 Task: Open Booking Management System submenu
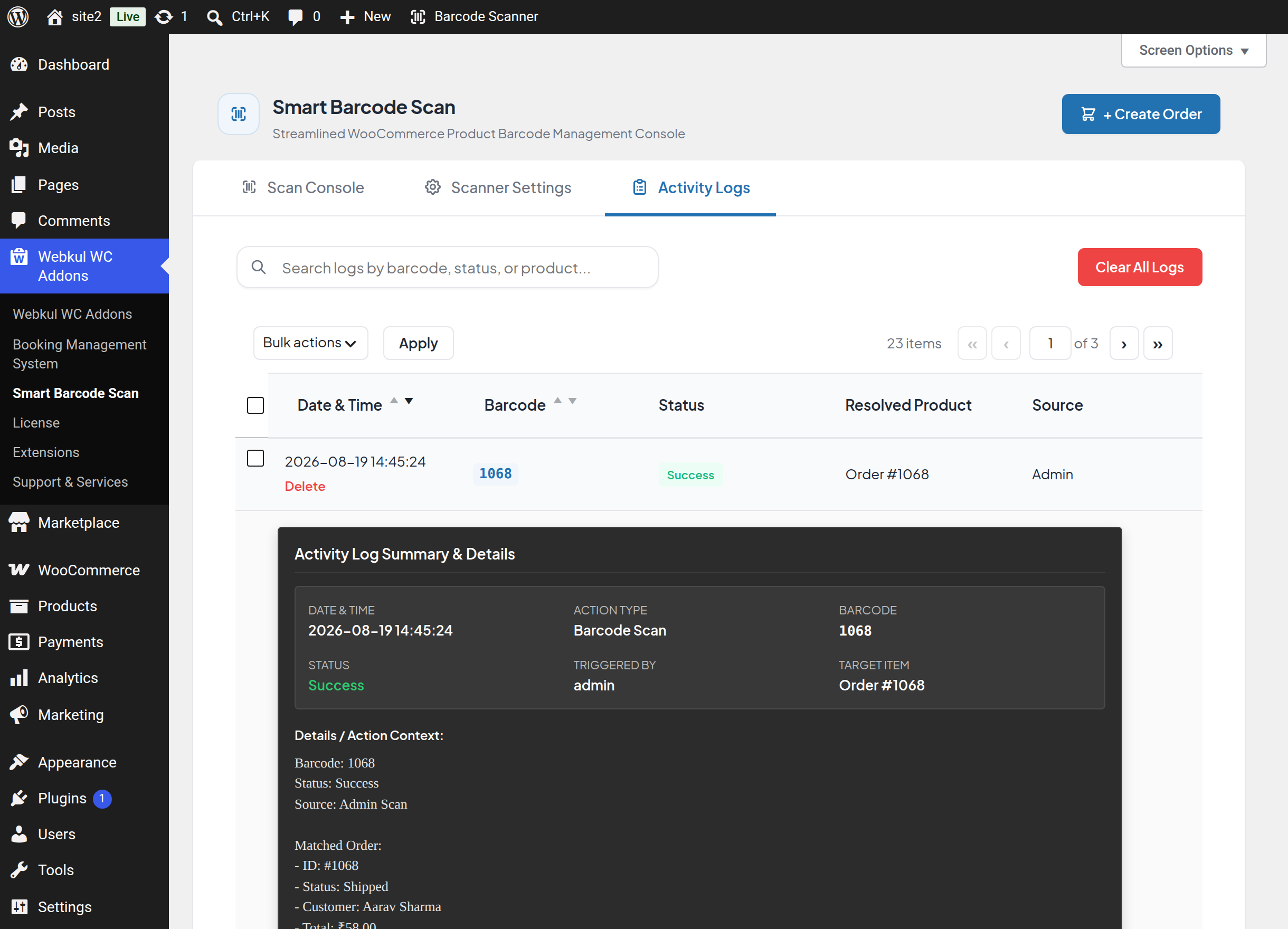click(80, 354)
